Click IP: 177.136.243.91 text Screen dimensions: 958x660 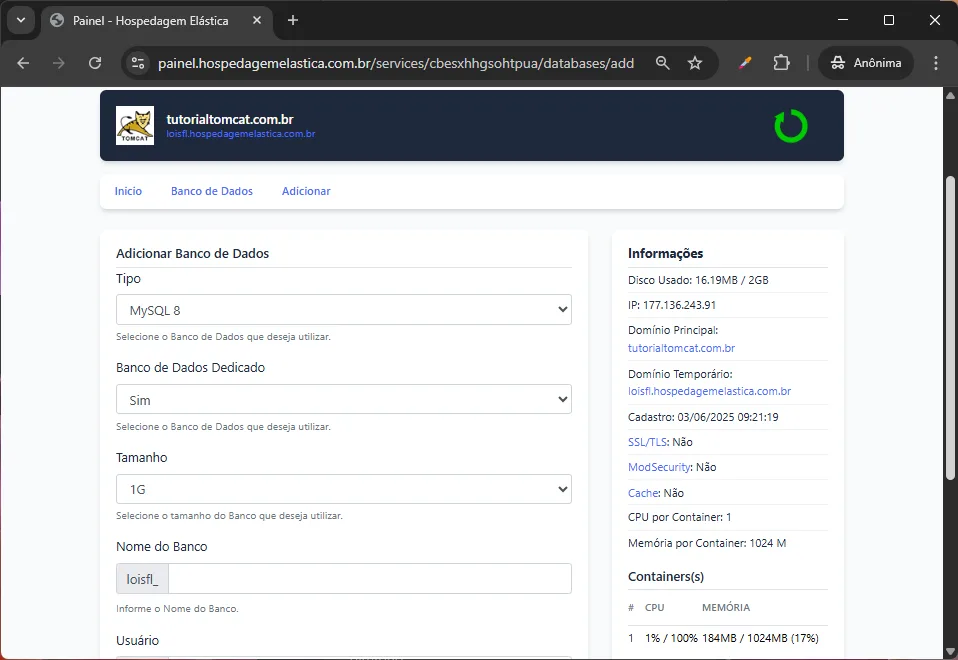pos(671,305)
